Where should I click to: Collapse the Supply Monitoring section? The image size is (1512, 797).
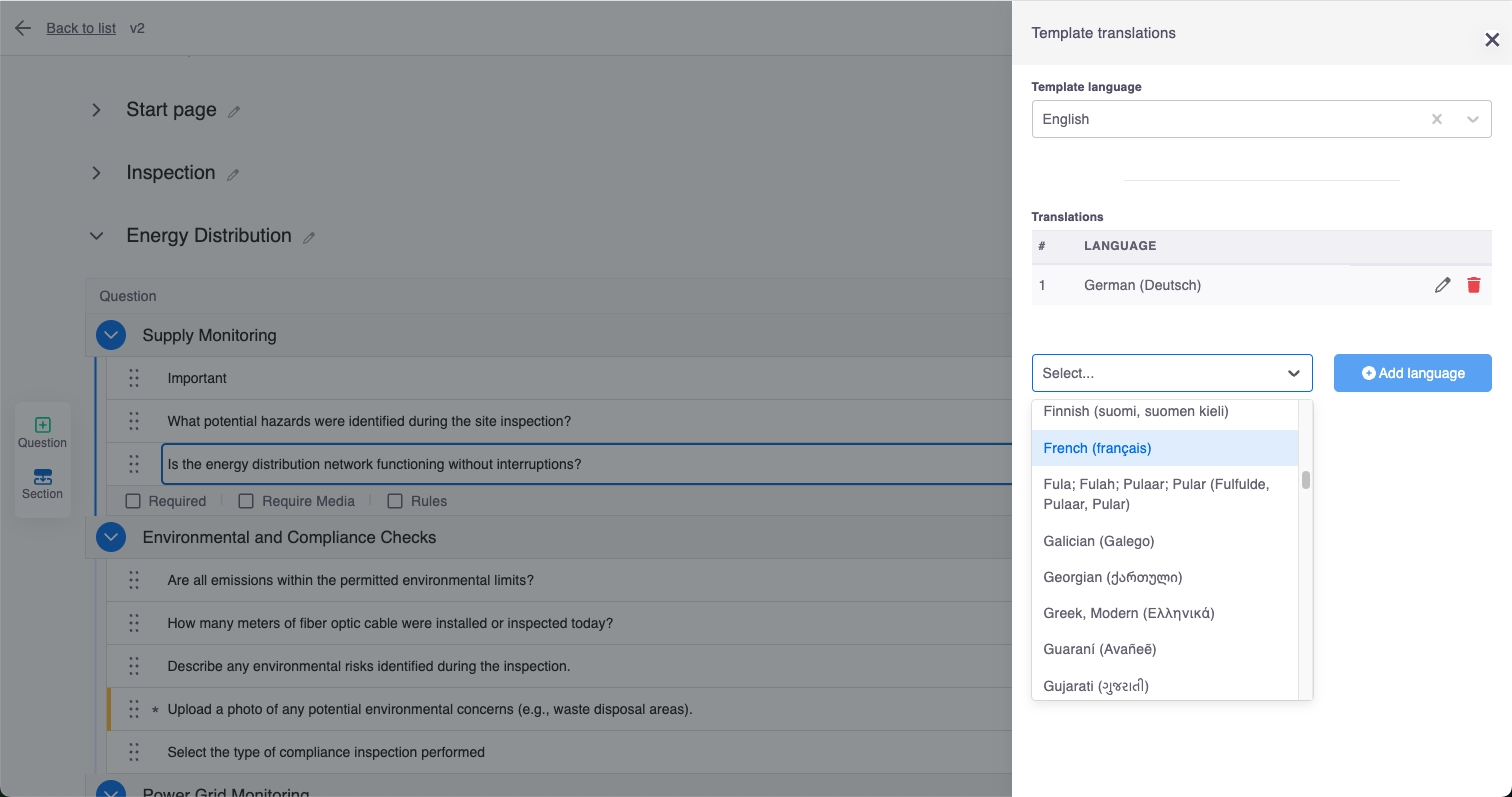pos(111,335)
